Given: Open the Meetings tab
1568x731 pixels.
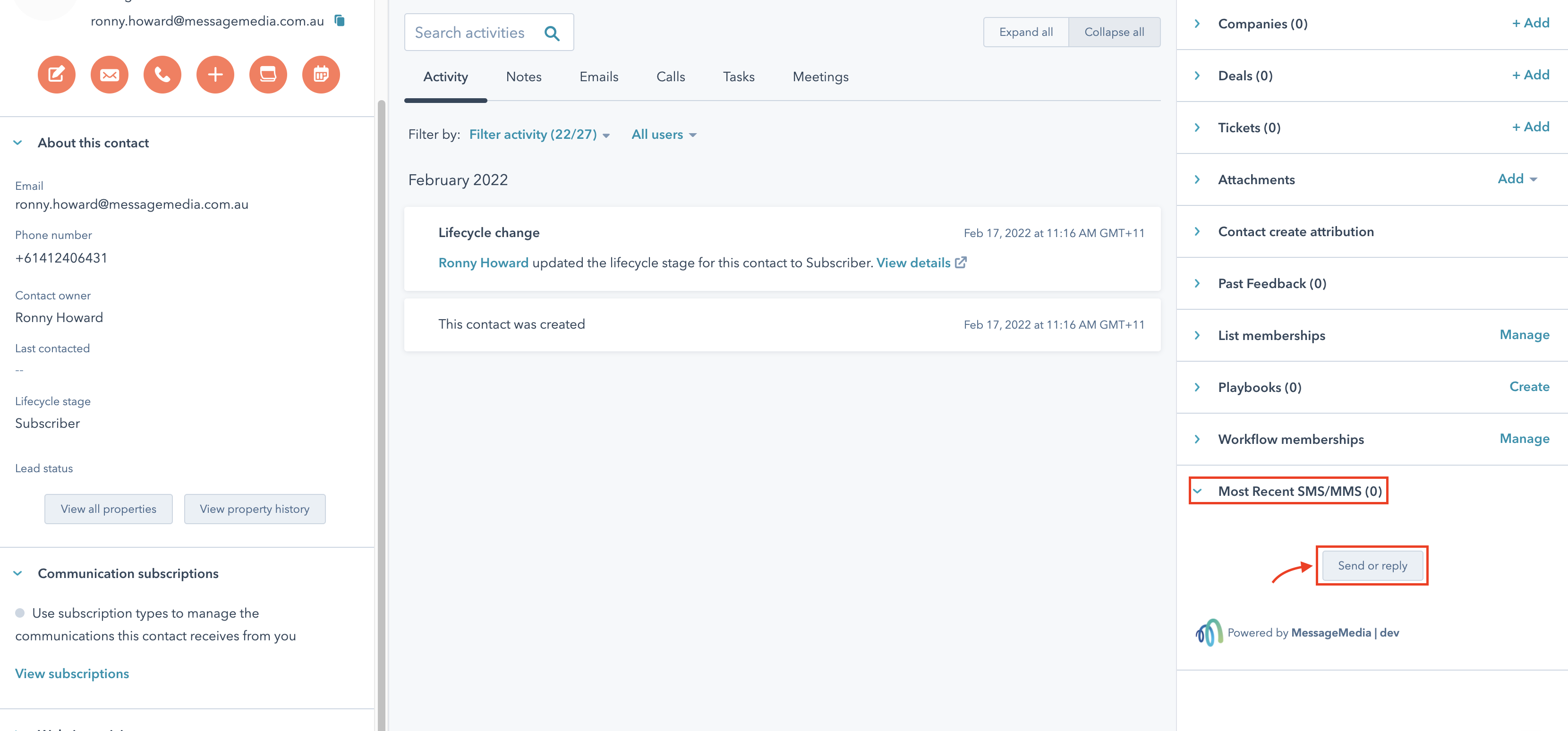Looking at the screenshot, I should [x=820, y=76].
